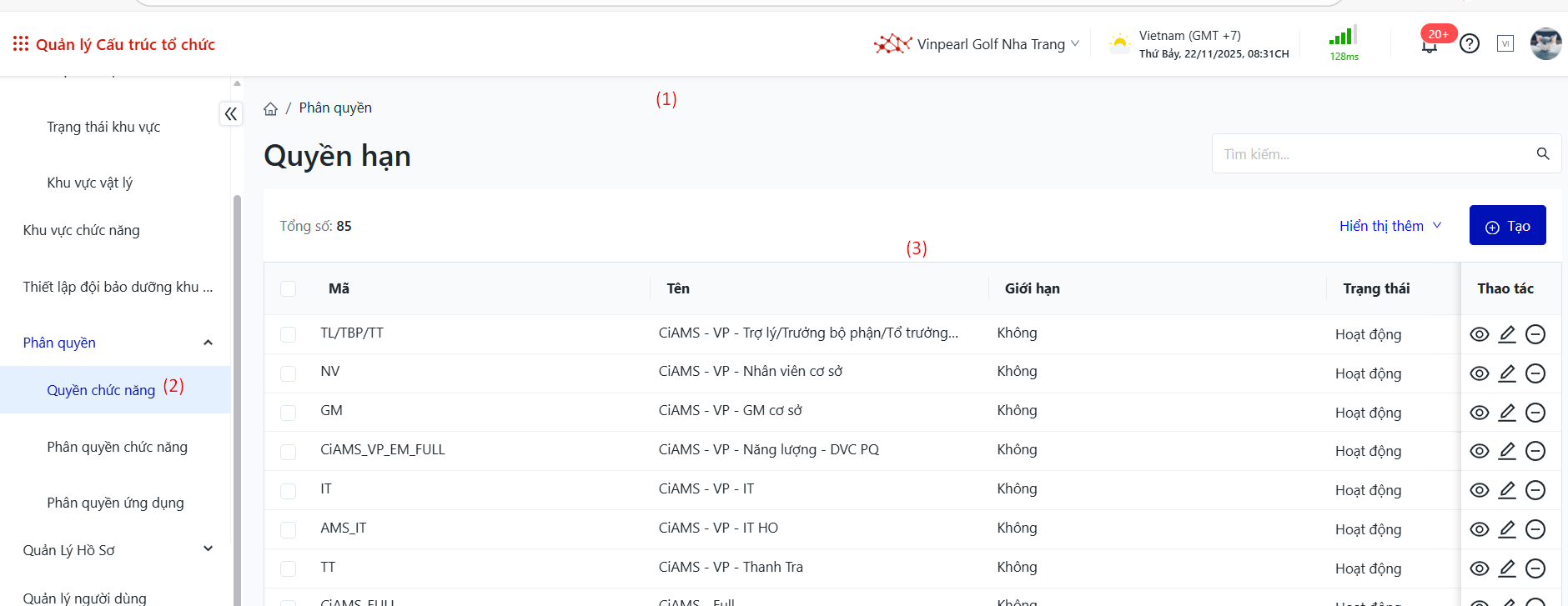Open the app grid launcher icon
Viewport: 1568px width, 606px height.
coord(21,43)
